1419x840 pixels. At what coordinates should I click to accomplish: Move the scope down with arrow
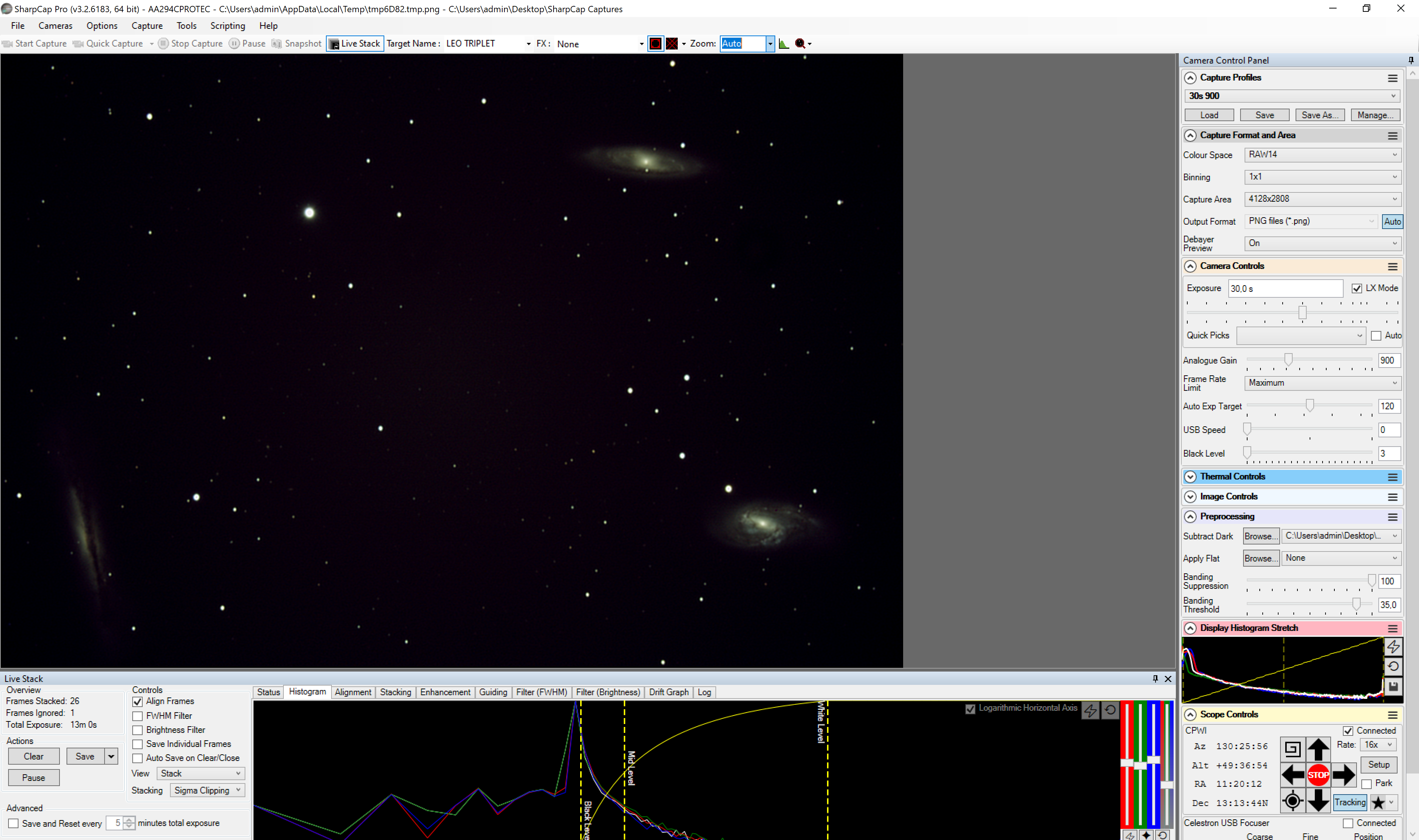[1318, 800]
